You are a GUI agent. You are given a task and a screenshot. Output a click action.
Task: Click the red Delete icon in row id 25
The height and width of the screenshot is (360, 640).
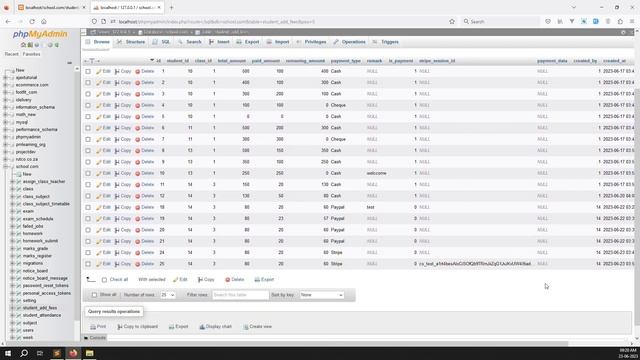(138, 264)
